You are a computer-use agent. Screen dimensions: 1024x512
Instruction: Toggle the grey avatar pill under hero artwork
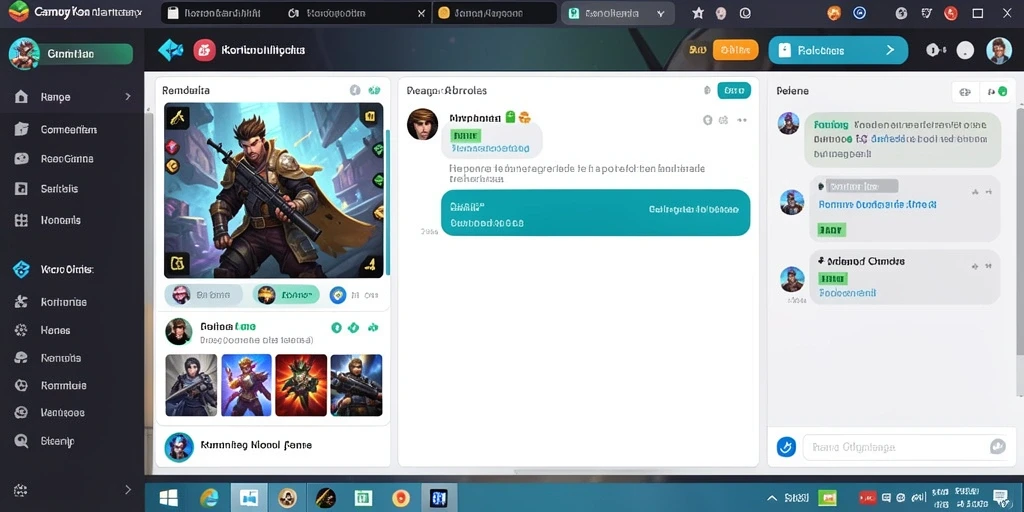click(203, 295)
